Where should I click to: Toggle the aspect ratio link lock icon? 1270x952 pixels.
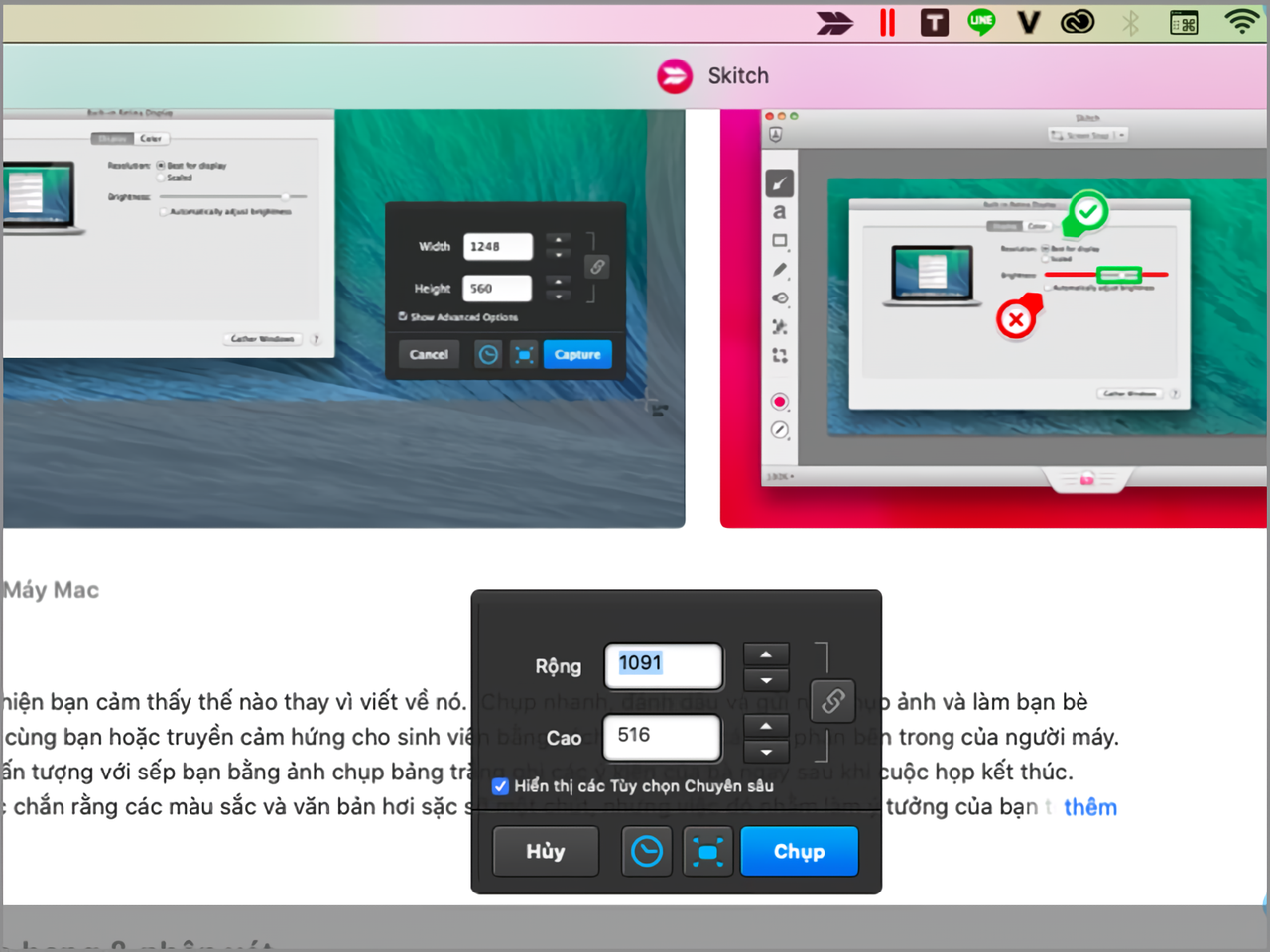click(x=833, y=701)
